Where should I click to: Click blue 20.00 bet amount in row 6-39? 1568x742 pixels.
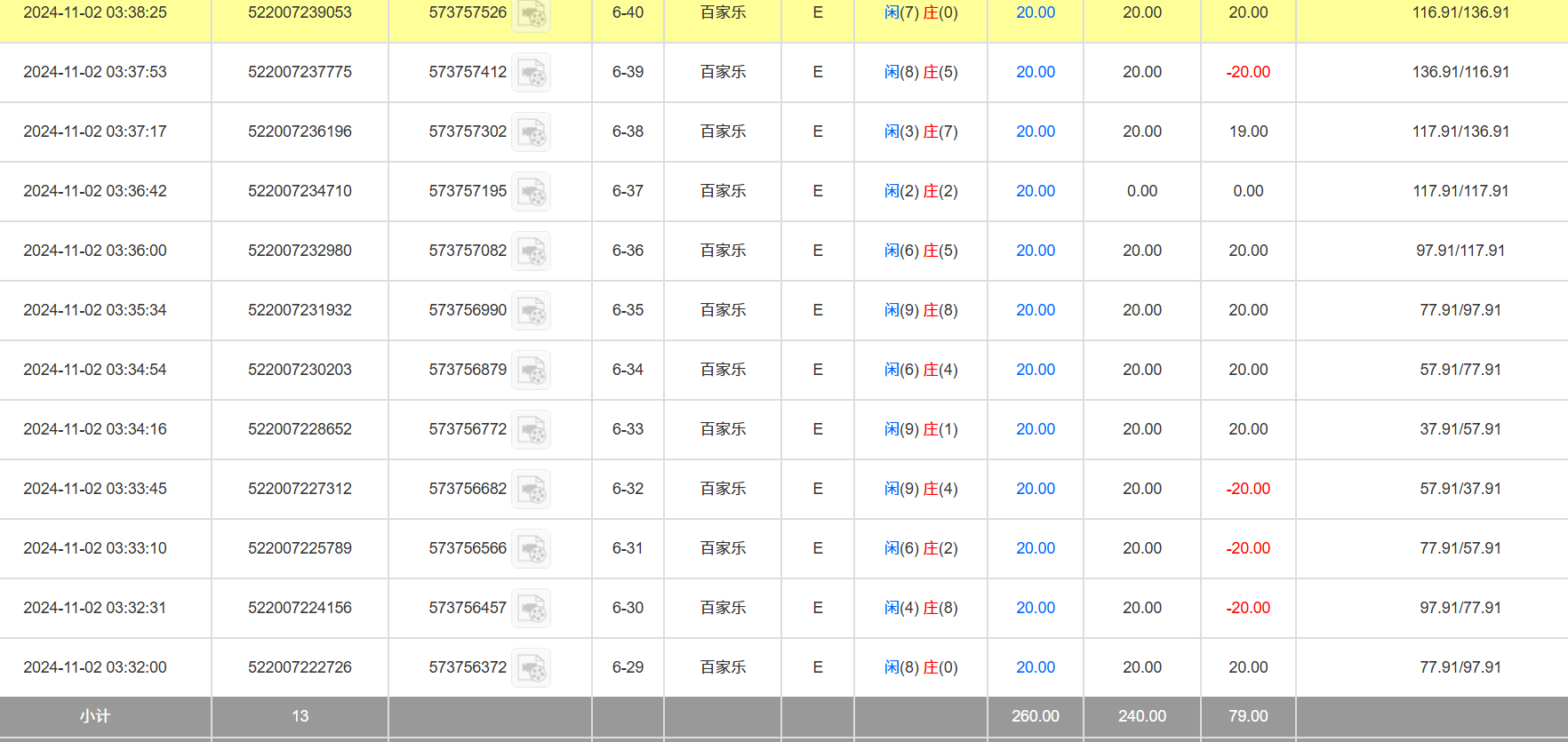click(x=1036, y=72)
